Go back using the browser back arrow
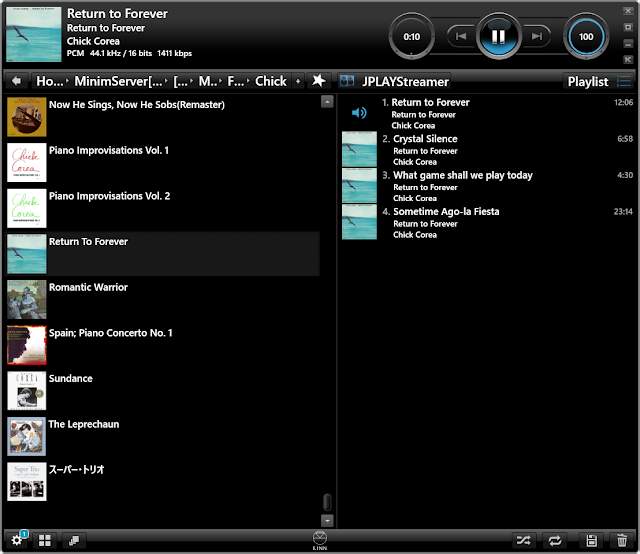 pyautogui.click(x=16, y=81)
